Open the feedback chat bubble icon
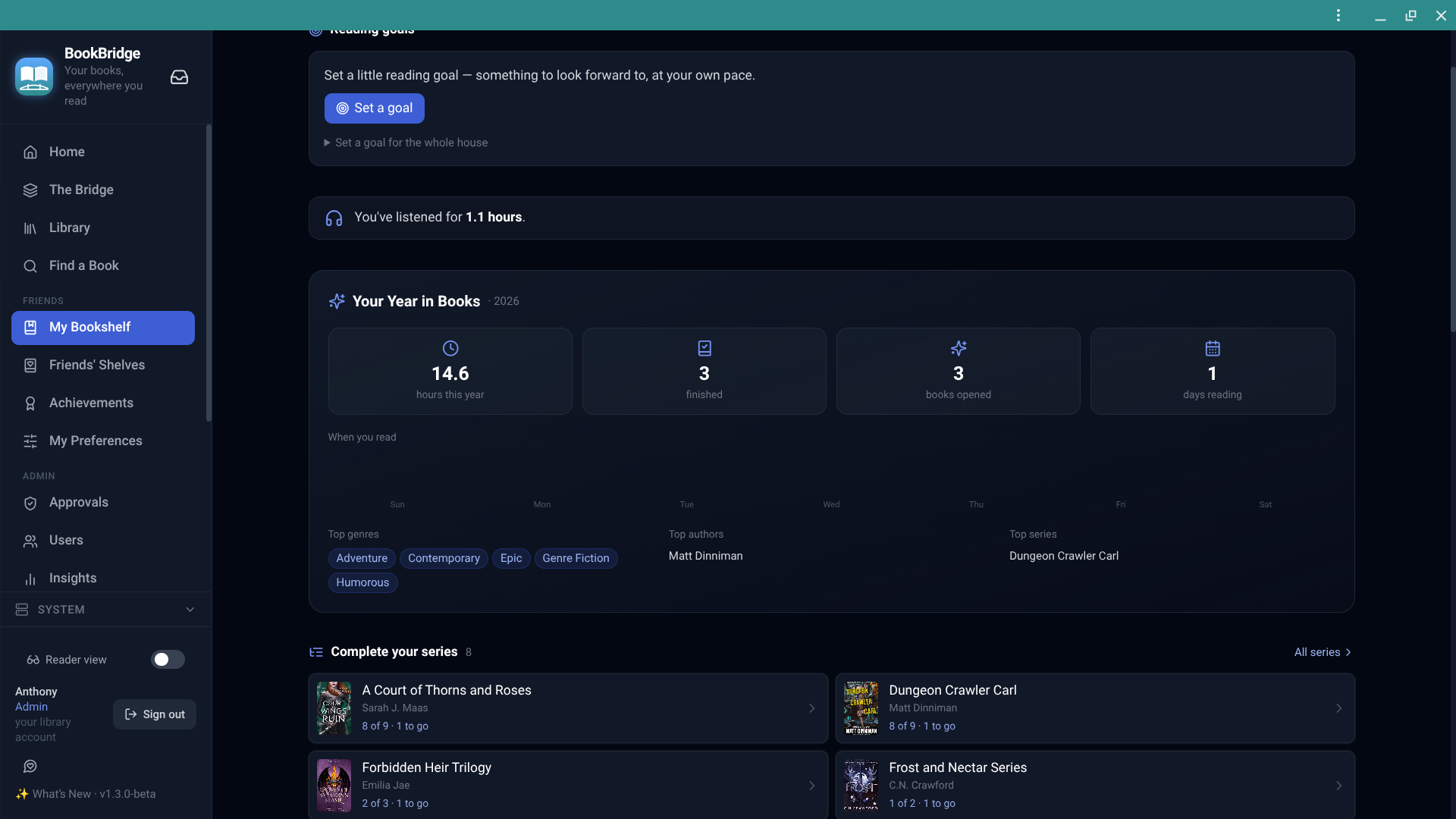Image resolution: width=1456 pixels, height=819 pixels. [30, 767]
